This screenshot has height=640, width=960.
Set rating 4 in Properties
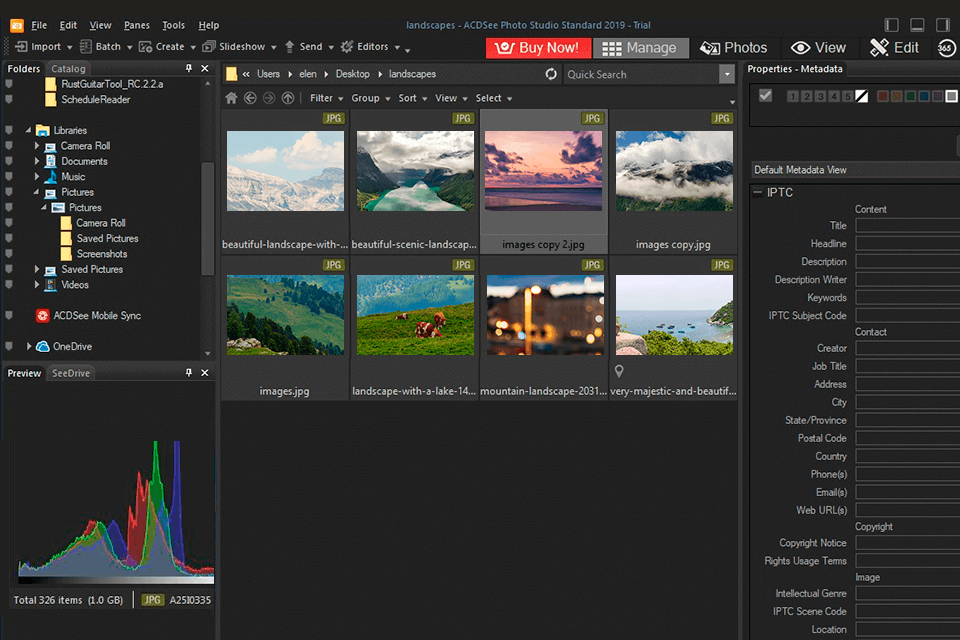(834, 96)
